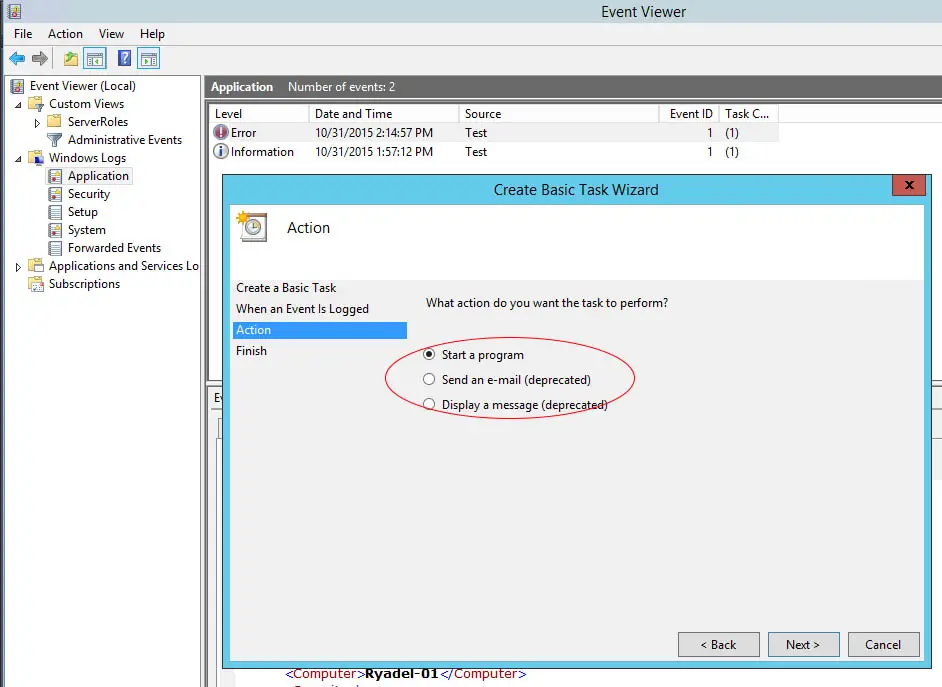The image size is (942, 687).
Task: Expand Applications and Services Logs node
Action: 18,267
